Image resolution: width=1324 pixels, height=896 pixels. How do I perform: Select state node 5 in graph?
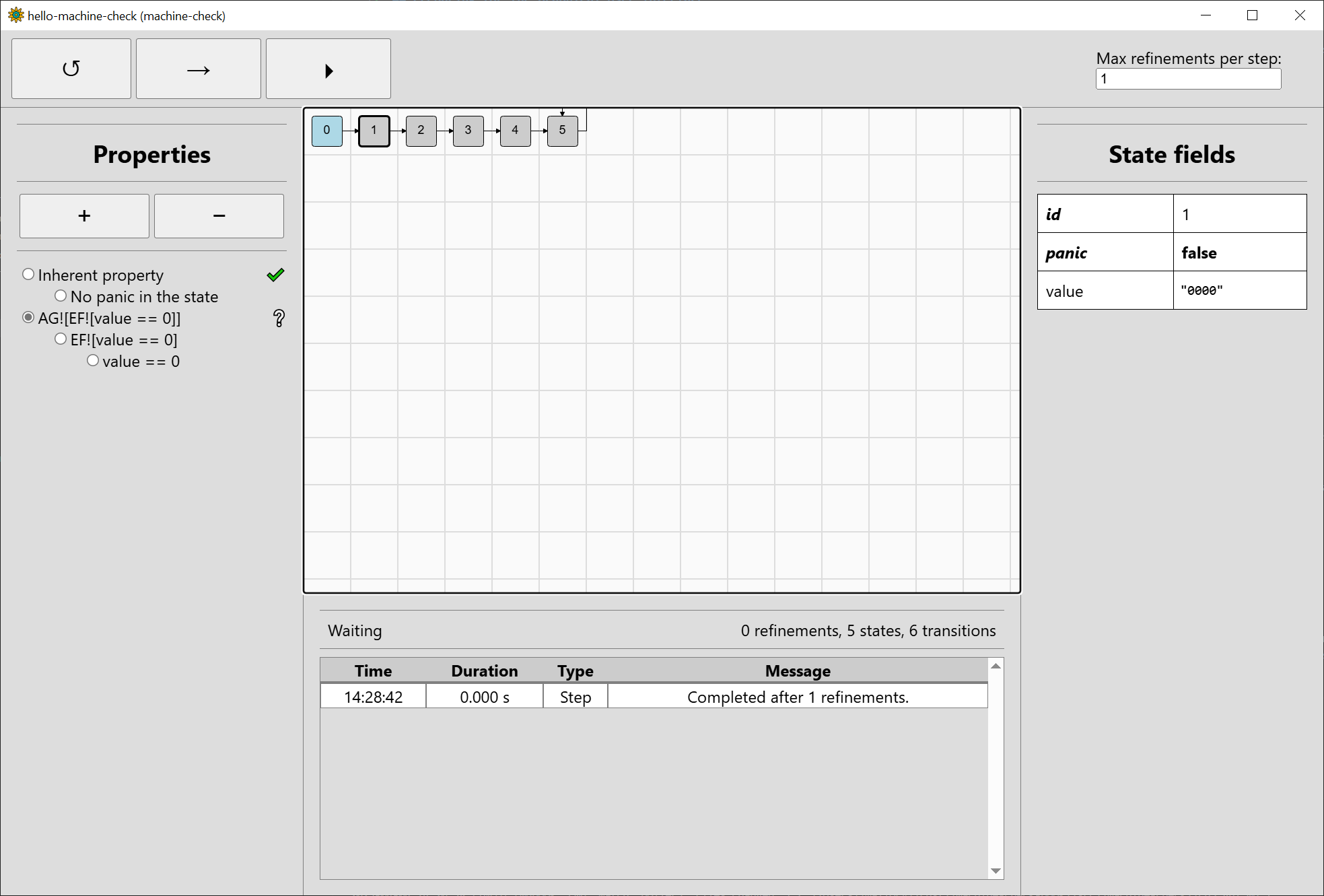coord(562,131)
